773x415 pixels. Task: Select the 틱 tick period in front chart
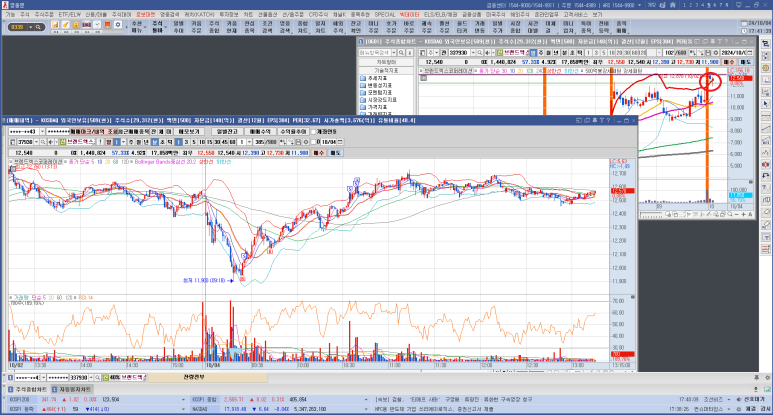point(170,142)
